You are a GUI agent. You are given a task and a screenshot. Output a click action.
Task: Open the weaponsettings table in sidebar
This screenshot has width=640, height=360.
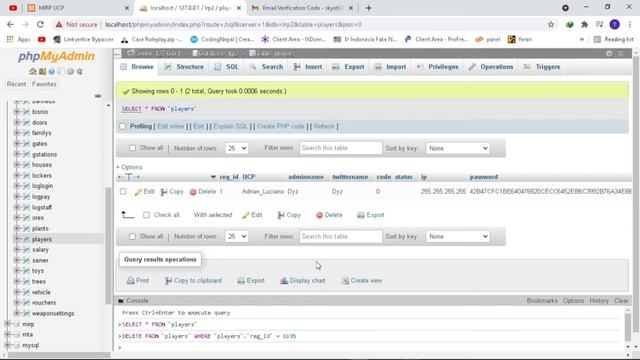(x=53, y=313)
